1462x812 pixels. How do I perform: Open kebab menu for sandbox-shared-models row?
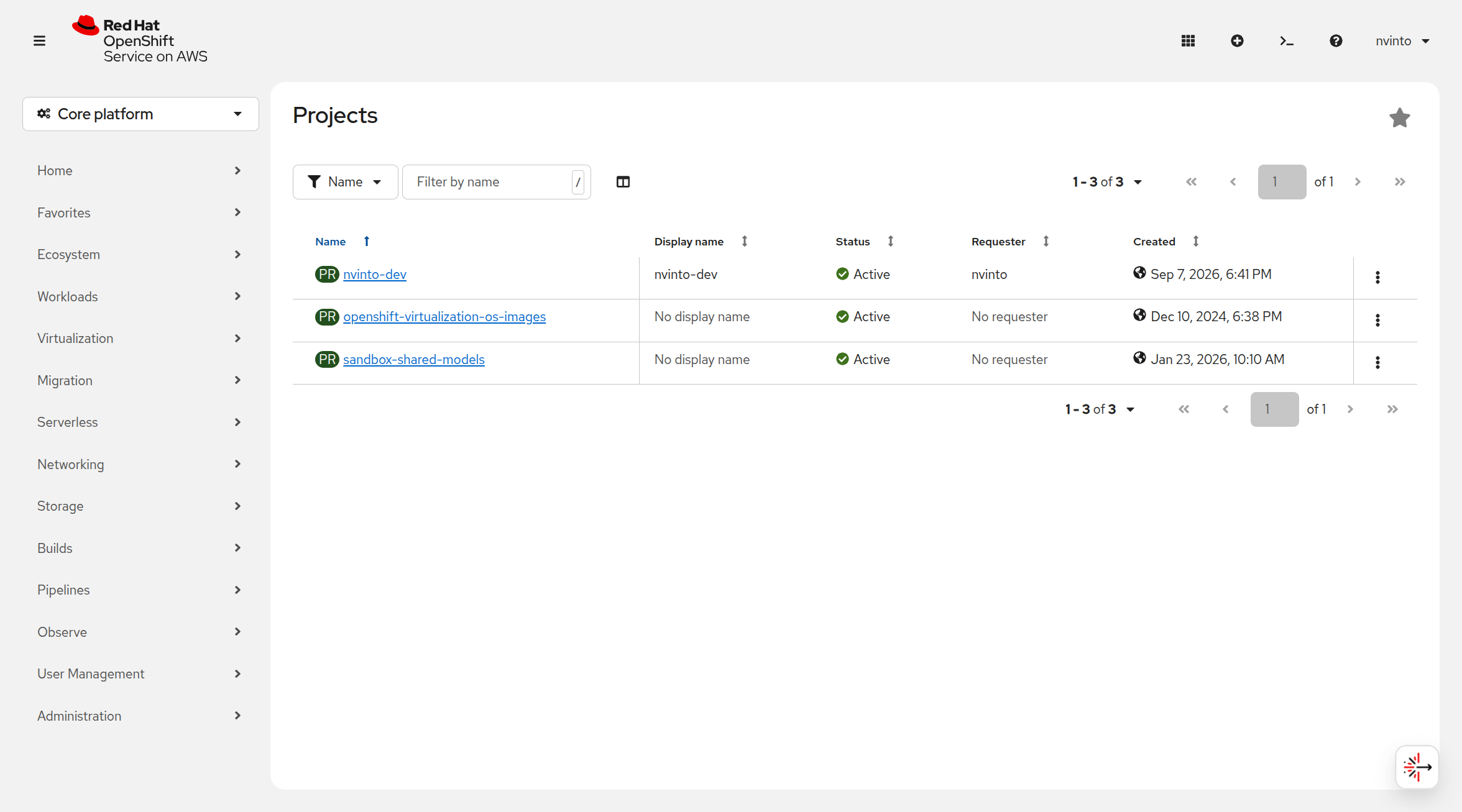[1377, 362]
